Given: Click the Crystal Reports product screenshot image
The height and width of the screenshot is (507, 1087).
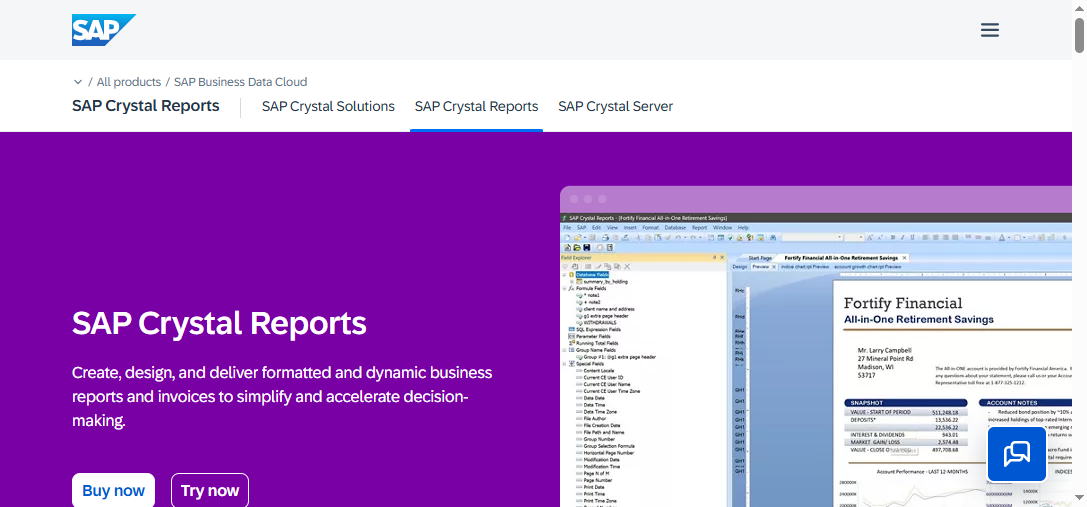Looking at the screenshot, I should click(817, 347).
